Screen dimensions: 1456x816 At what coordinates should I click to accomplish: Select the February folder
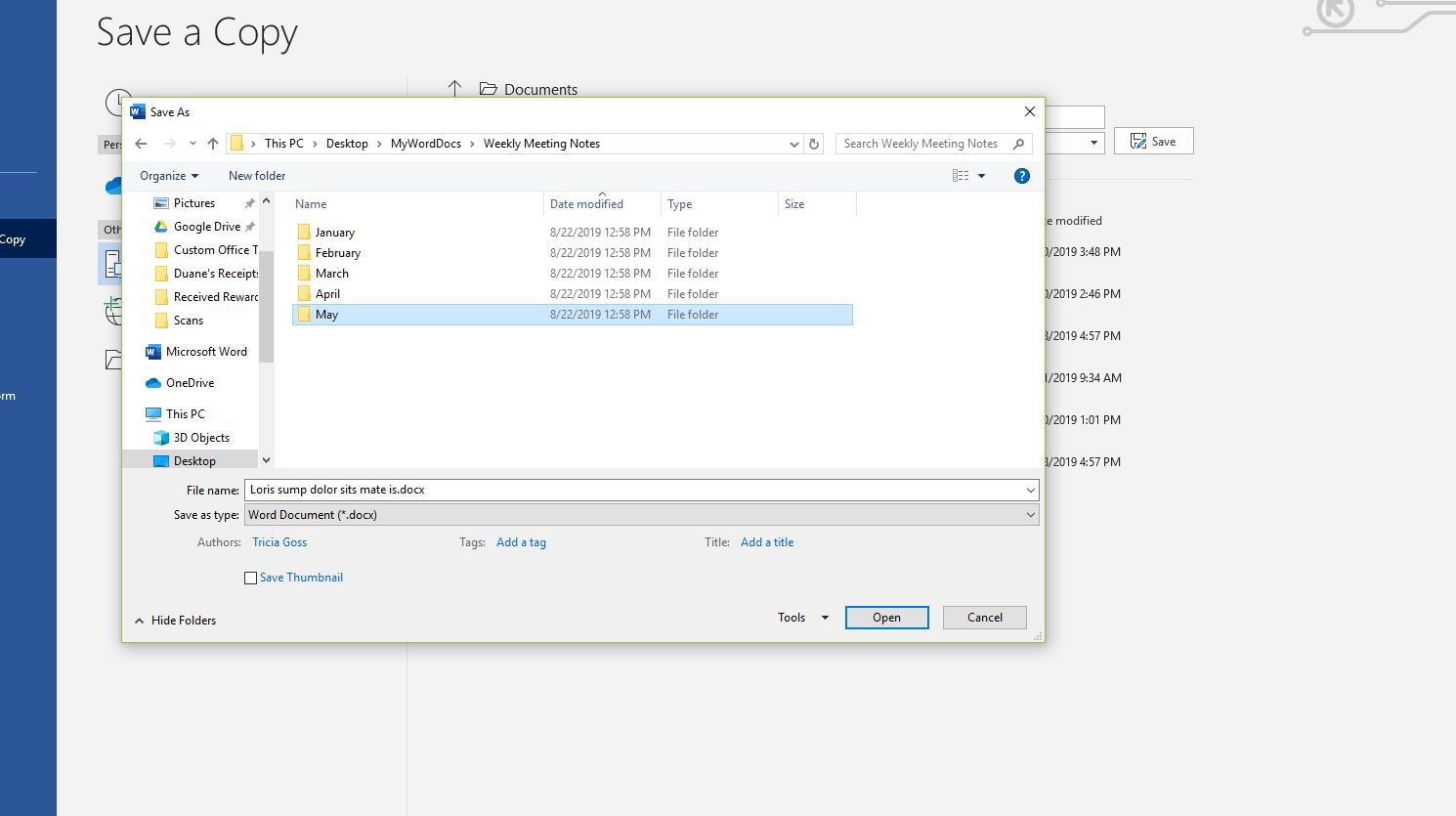pos(573,253)
